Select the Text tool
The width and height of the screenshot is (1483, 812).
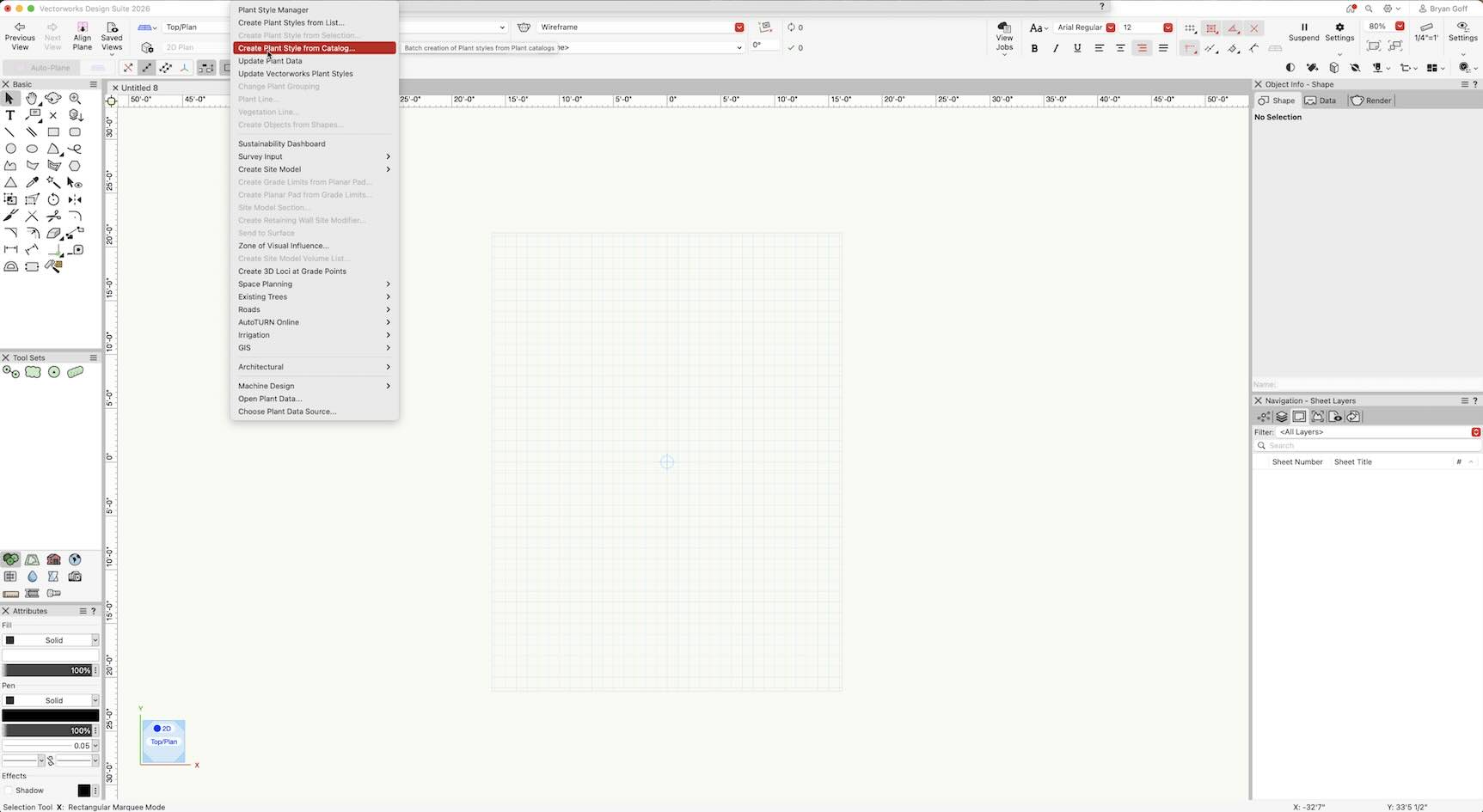coord(10,115)
